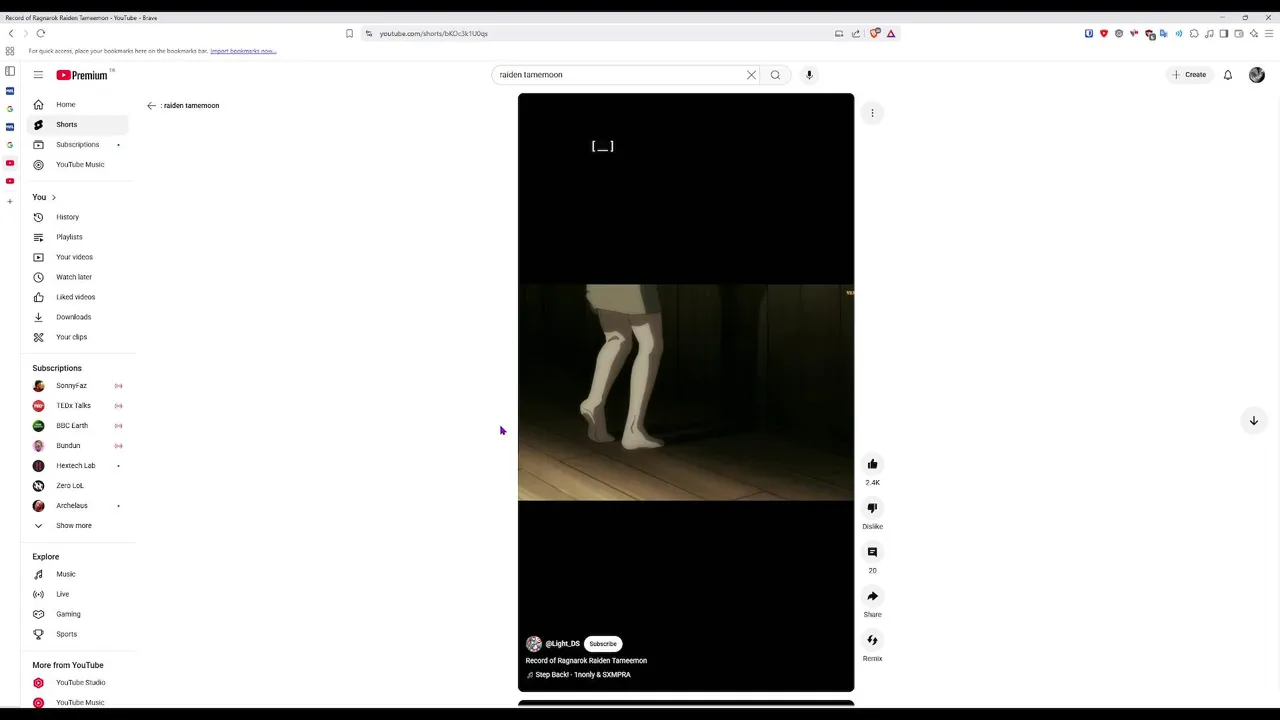The height and width of the screenshot is (720, 1280).
Task: Open Live in Explore
Action: click(x=78, y=594)
